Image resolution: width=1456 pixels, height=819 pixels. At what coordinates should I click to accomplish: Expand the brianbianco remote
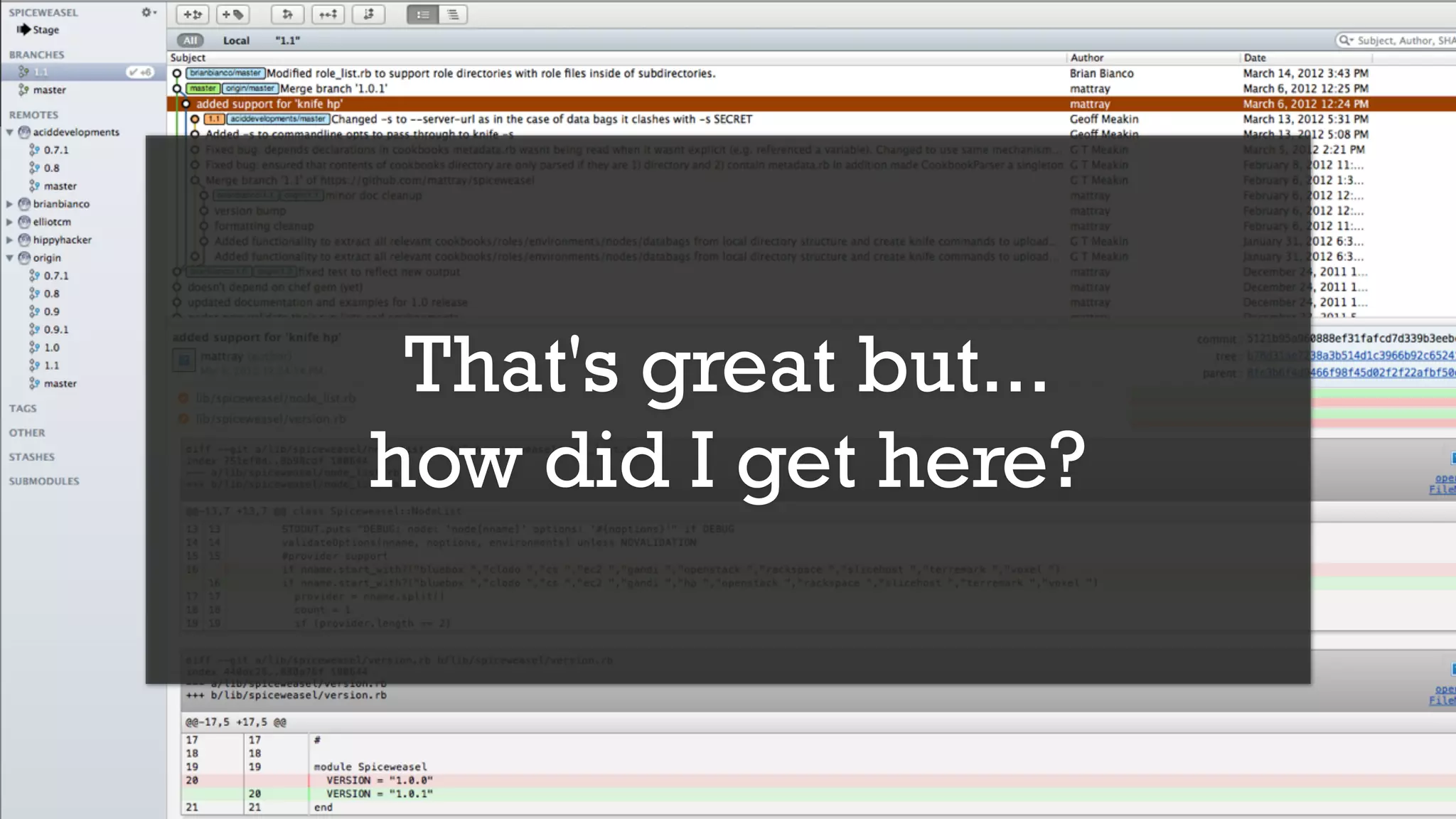(x=10, y=204)
